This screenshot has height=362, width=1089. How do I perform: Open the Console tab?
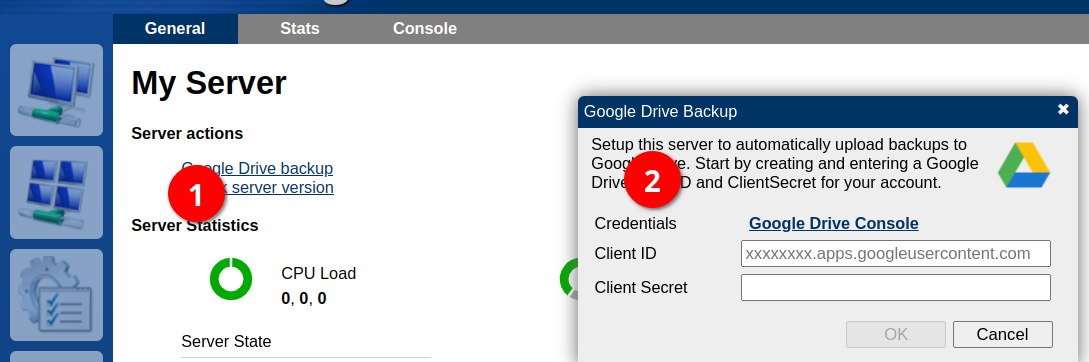click(425, 28)
